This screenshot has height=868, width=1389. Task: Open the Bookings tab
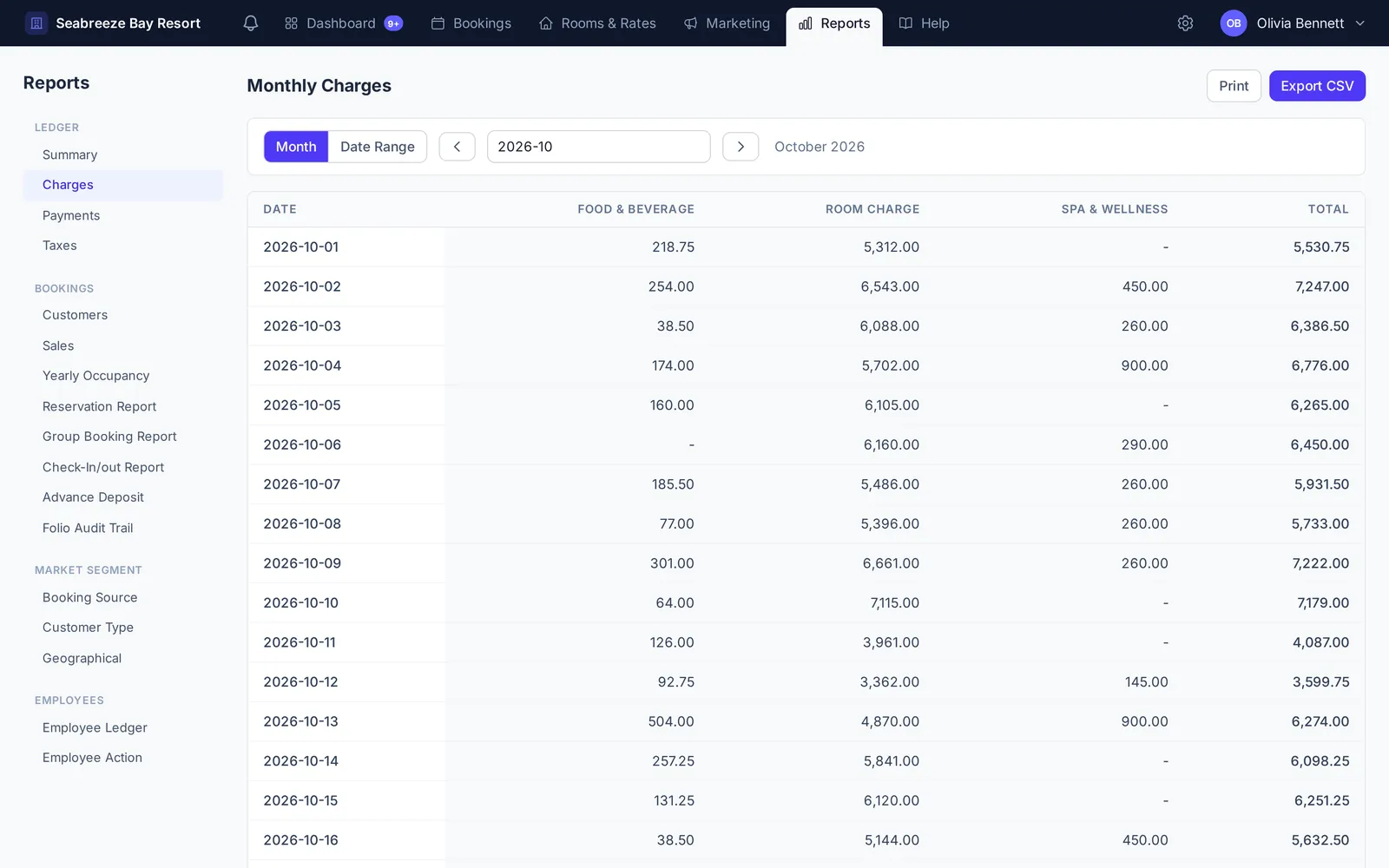pos(471,23)
